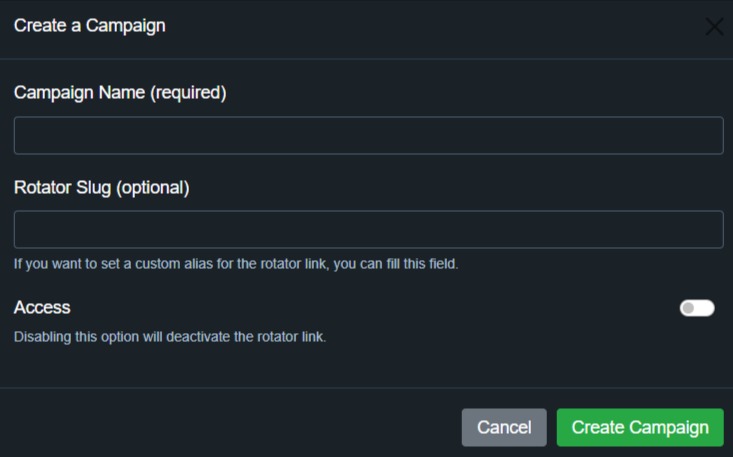Dismiss the dialog with the X icon
The image size is (733, 457).
tap(714, 27)
